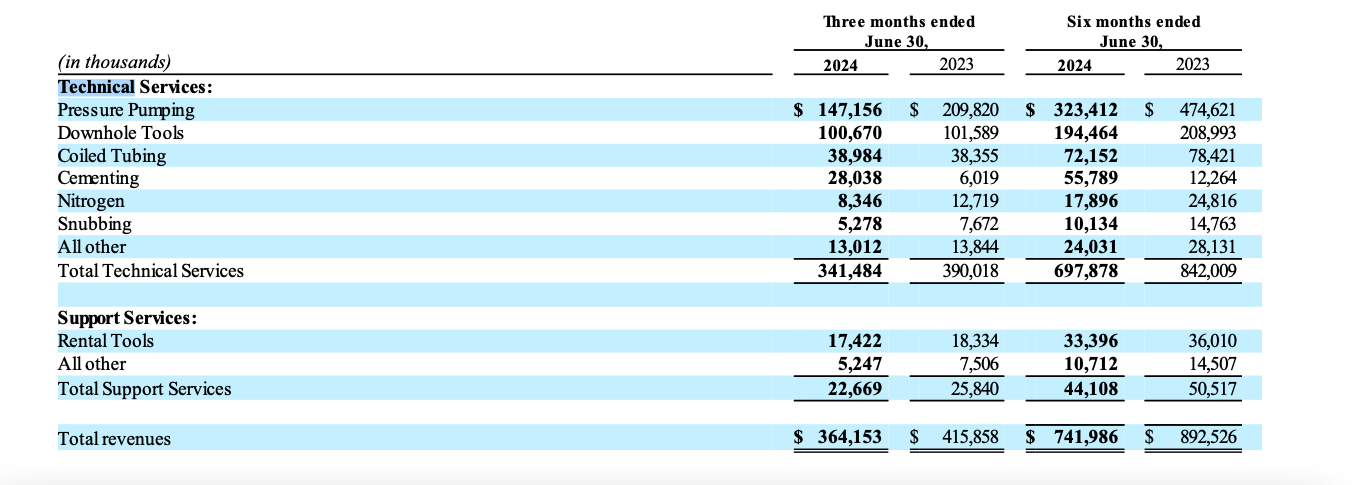This screenshot has height=485, width=1362.
Task: Select Total Technical Services value 842,009
Action: coord(1208,271)
